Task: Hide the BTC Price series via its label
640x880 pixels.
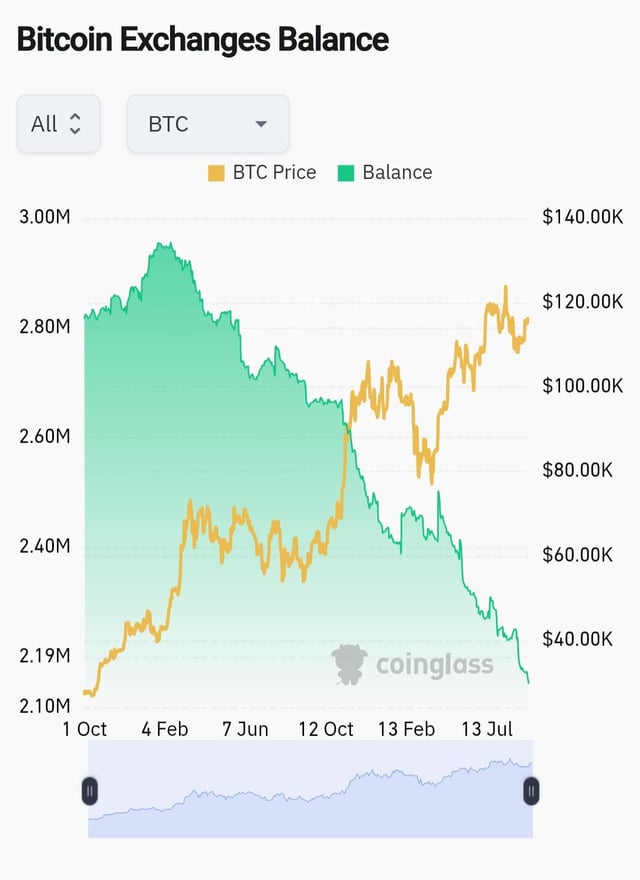Action: [274, 172]
